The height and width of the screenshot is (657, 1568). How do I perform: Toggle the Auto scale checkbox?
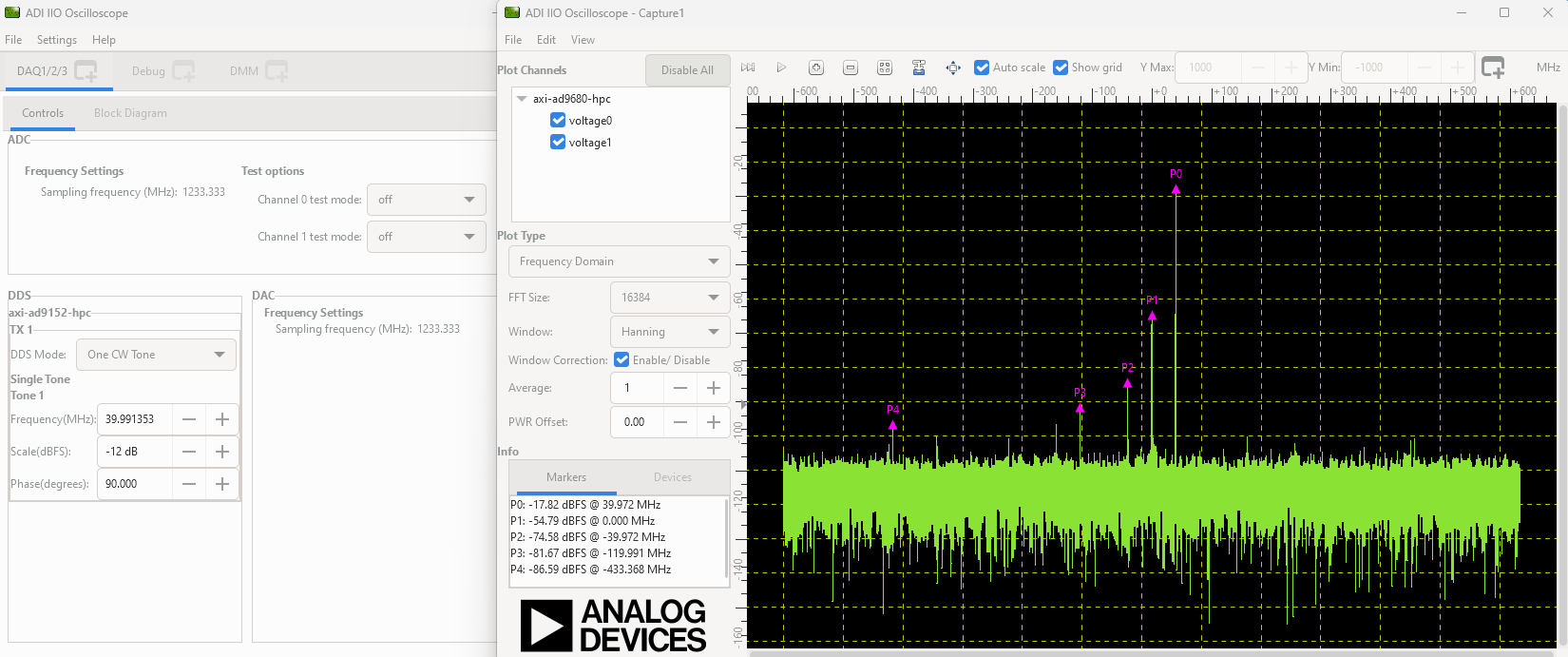(983, 68)
